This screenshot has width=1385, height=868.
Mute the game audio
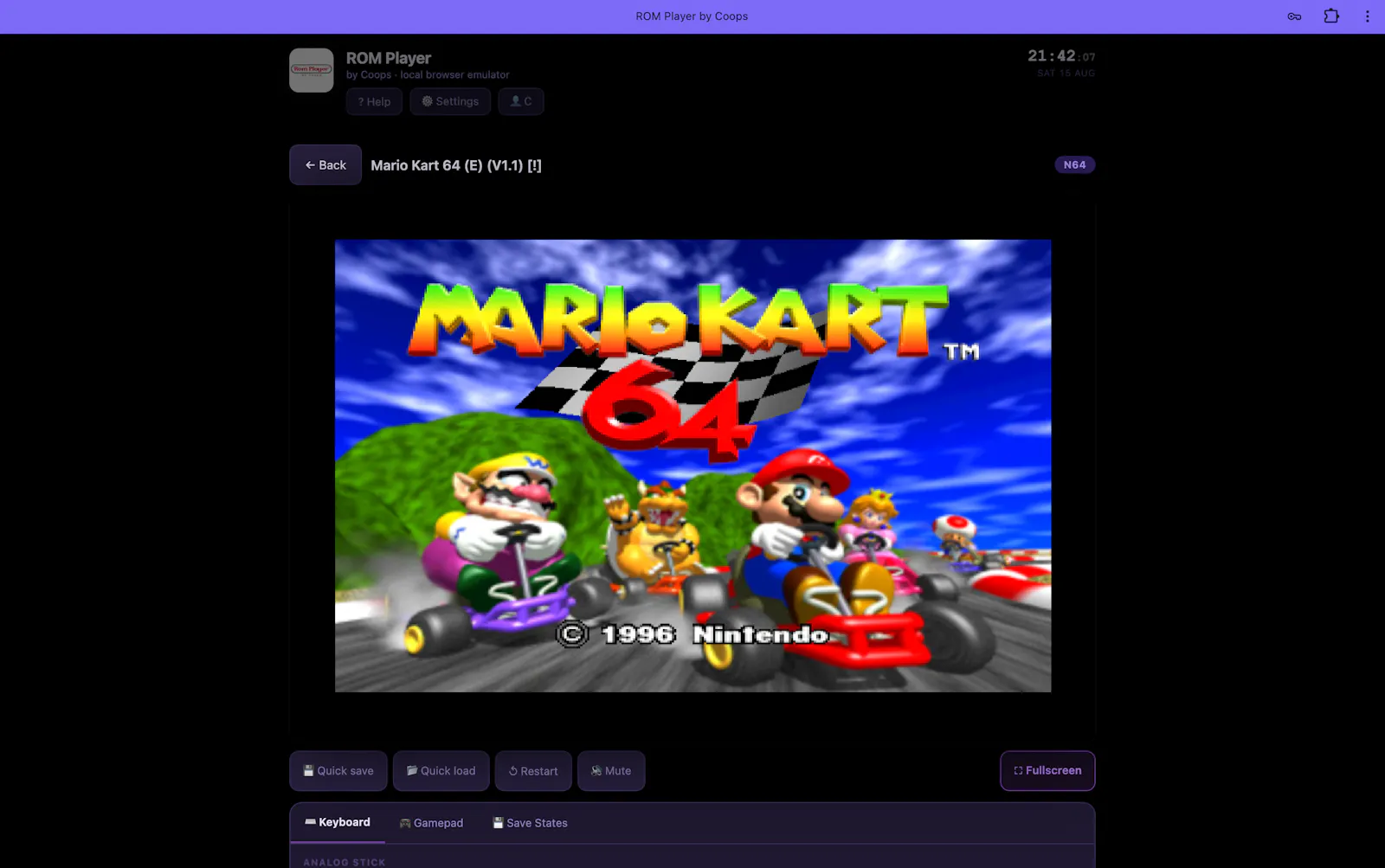611,771
